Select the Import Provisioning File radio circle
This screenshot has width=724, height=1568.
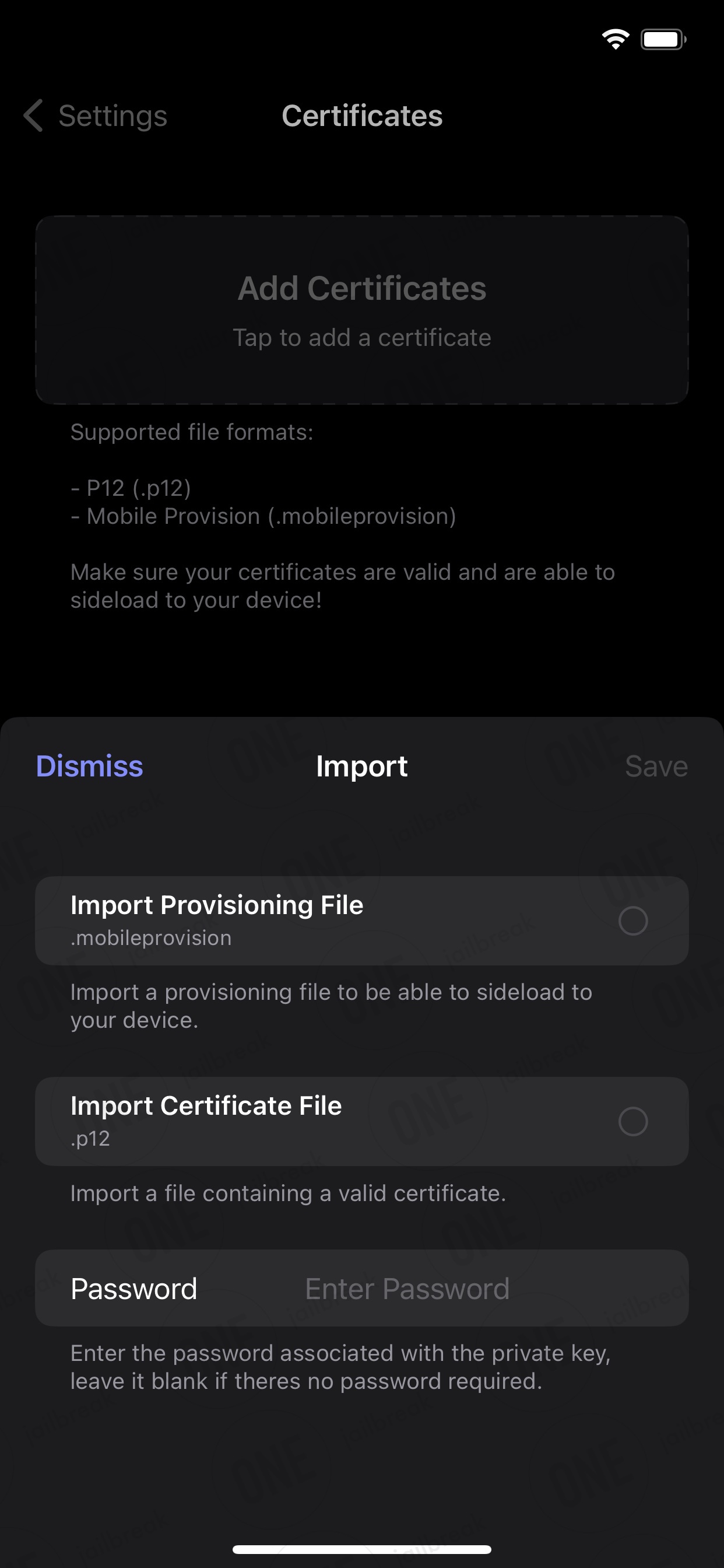632,921
